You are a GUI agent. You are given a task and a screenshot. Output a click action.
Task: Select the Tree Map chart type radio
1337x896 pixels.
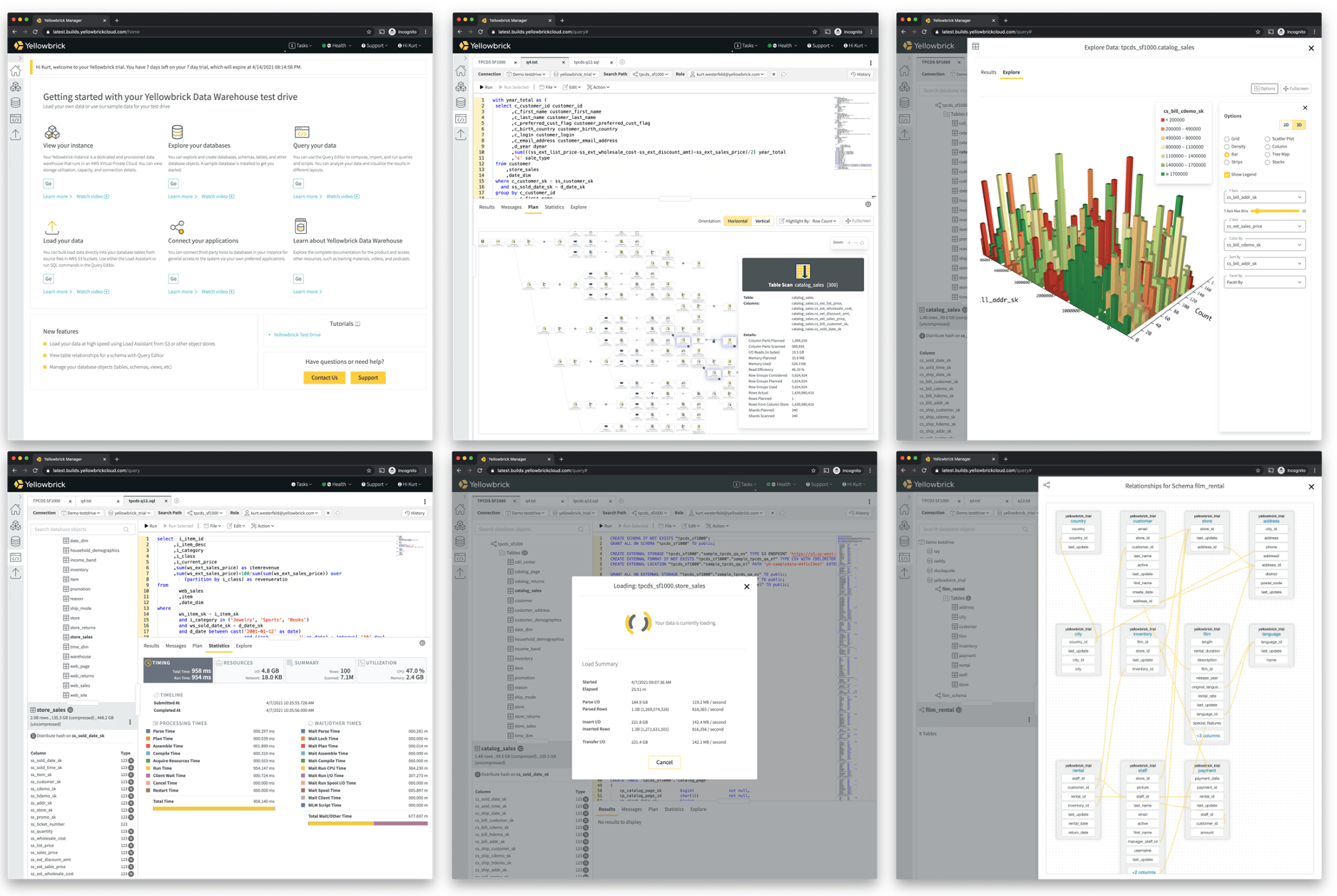[x=1267, y=154]
